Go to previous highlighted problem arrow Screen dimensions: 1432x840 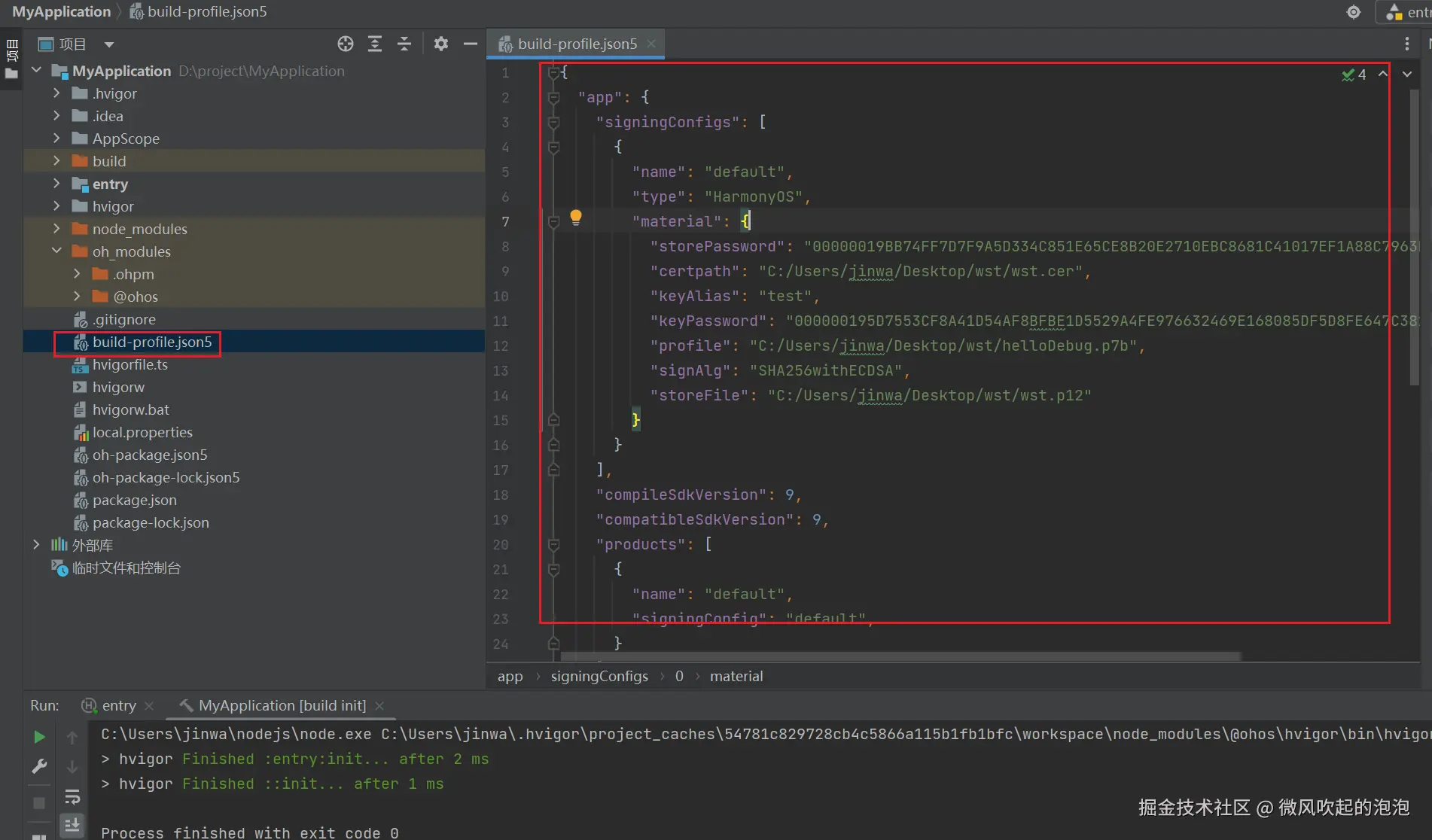point(1383,74)
